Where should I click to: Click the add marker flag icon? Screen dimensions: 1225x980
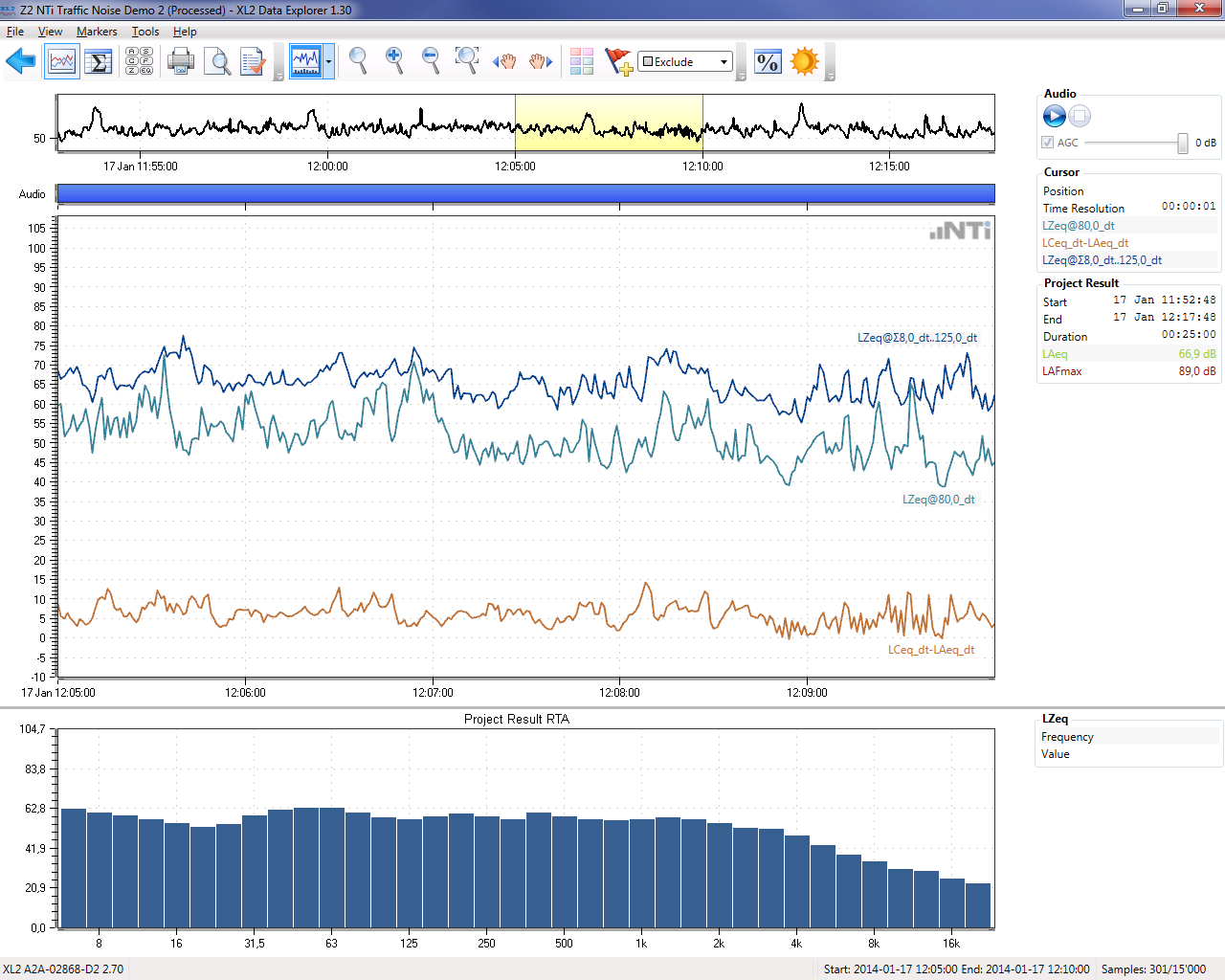(x=618, y=62)
